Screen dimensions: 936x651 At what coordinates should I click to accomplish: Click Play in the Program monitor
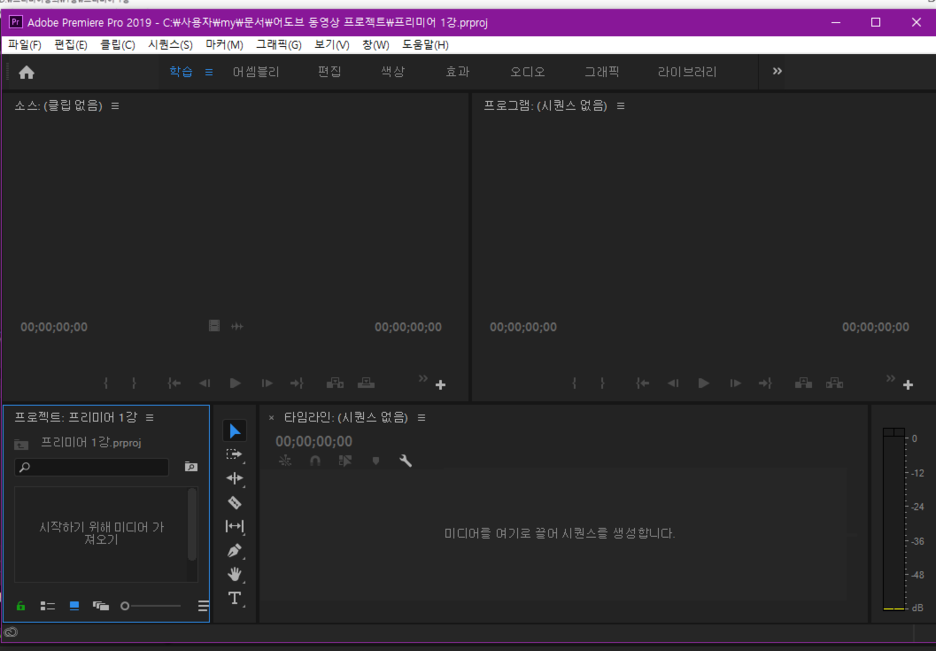(x=704, y=383)
